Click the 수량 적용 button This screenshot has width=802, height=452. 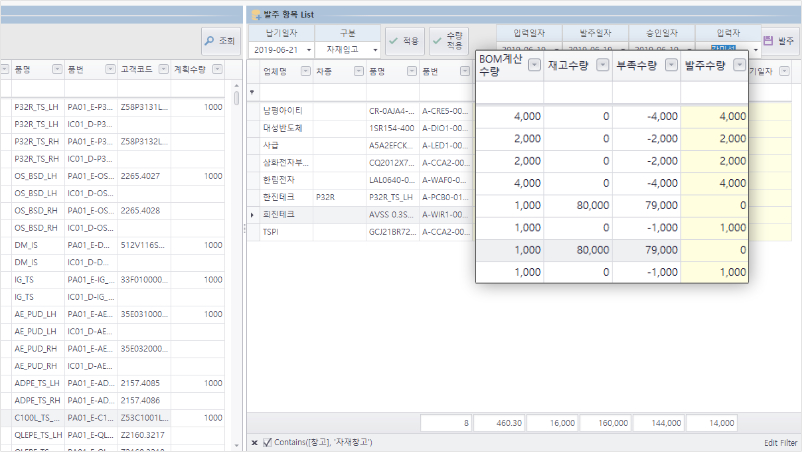[448, 41]
